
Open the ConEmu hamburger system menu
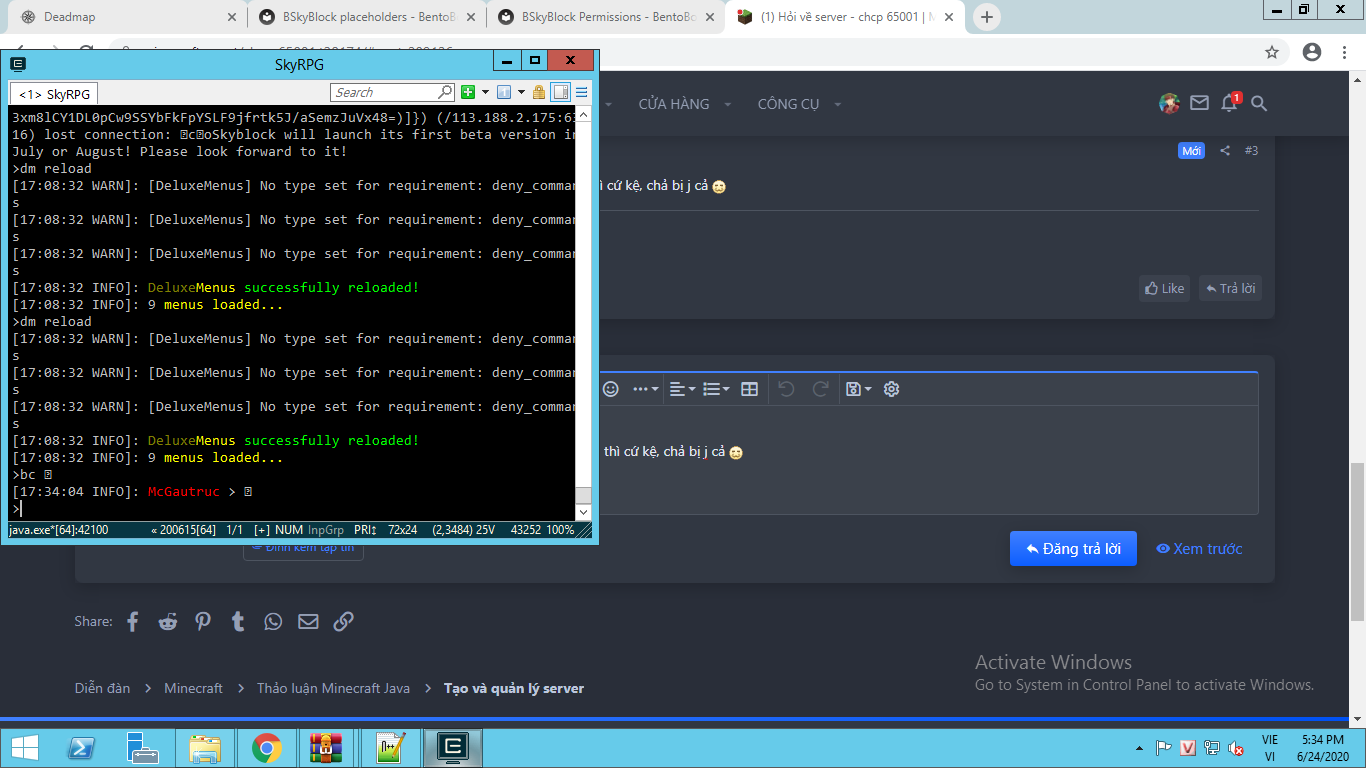(581, 92)
